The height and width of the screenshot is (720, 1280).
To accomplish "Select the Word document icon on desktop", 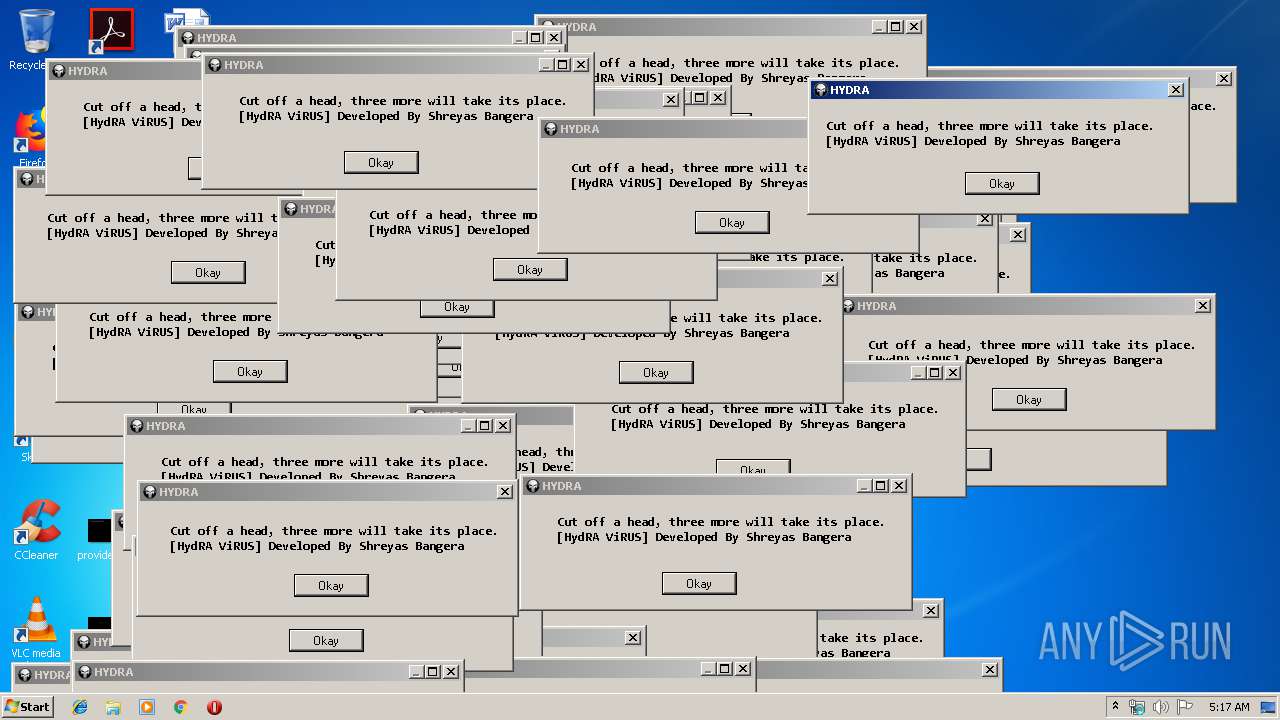I will pos(188,18).
